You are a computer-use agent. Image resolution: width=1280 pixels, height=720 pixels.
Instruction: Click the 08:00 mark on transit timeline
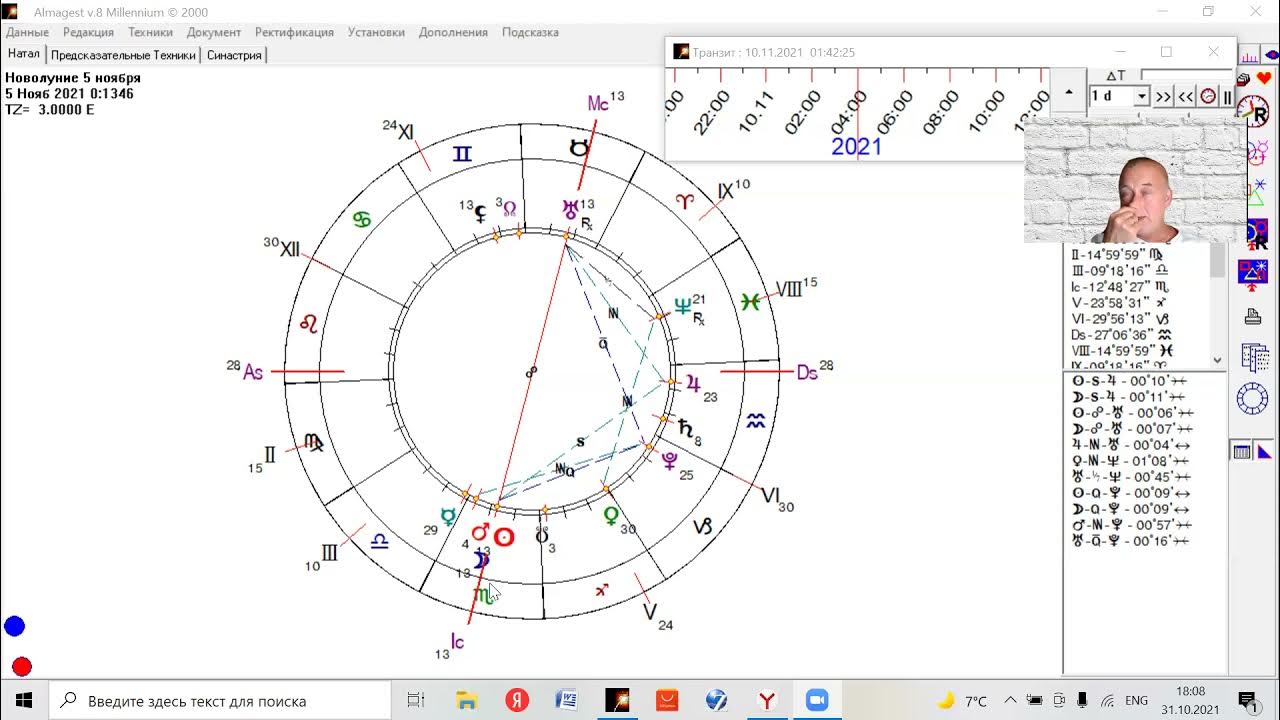(940, 112)
